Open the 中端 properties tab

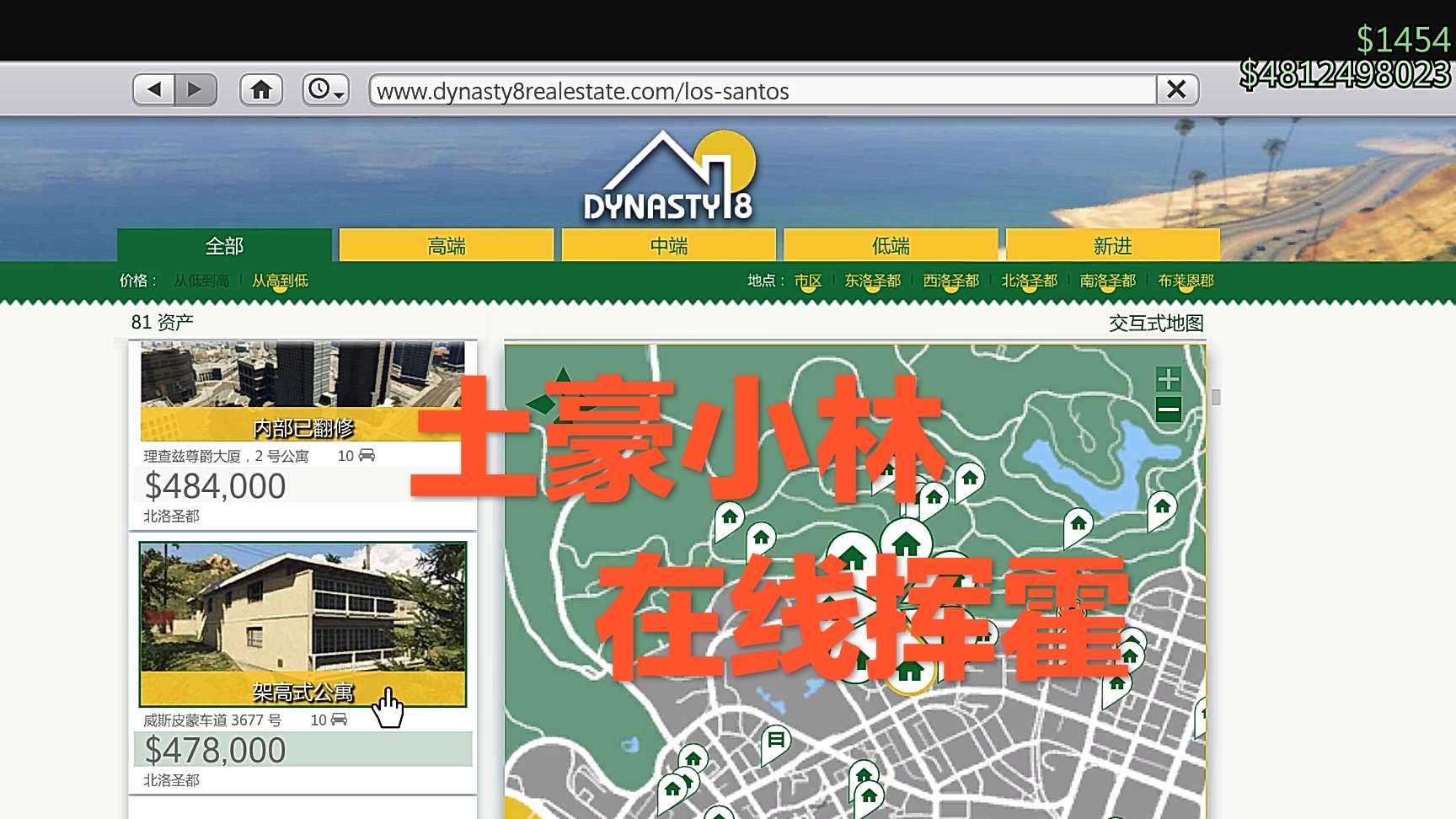(668, 246)
